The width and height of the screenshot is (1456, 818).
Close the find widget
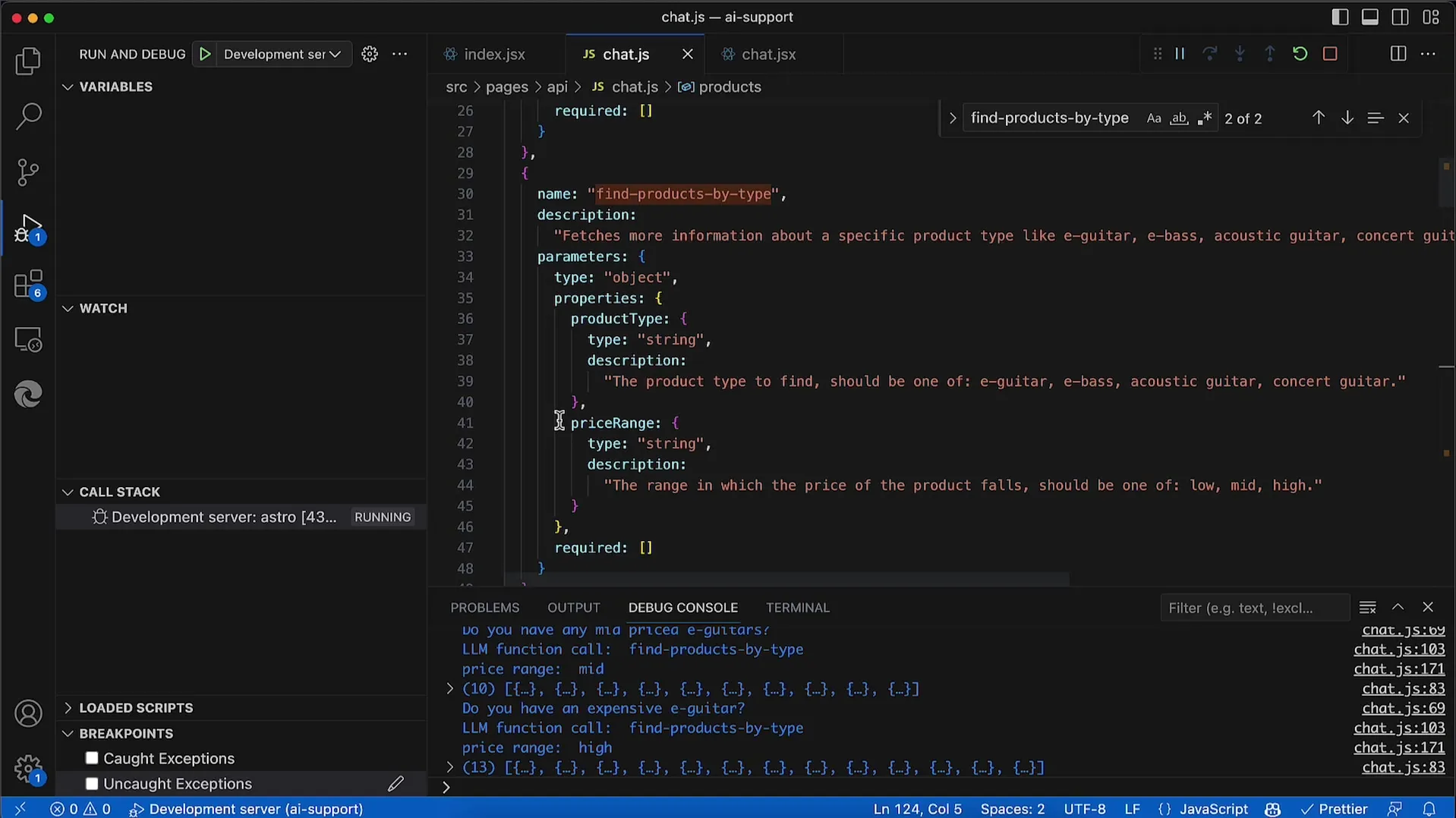(1404, 118)
